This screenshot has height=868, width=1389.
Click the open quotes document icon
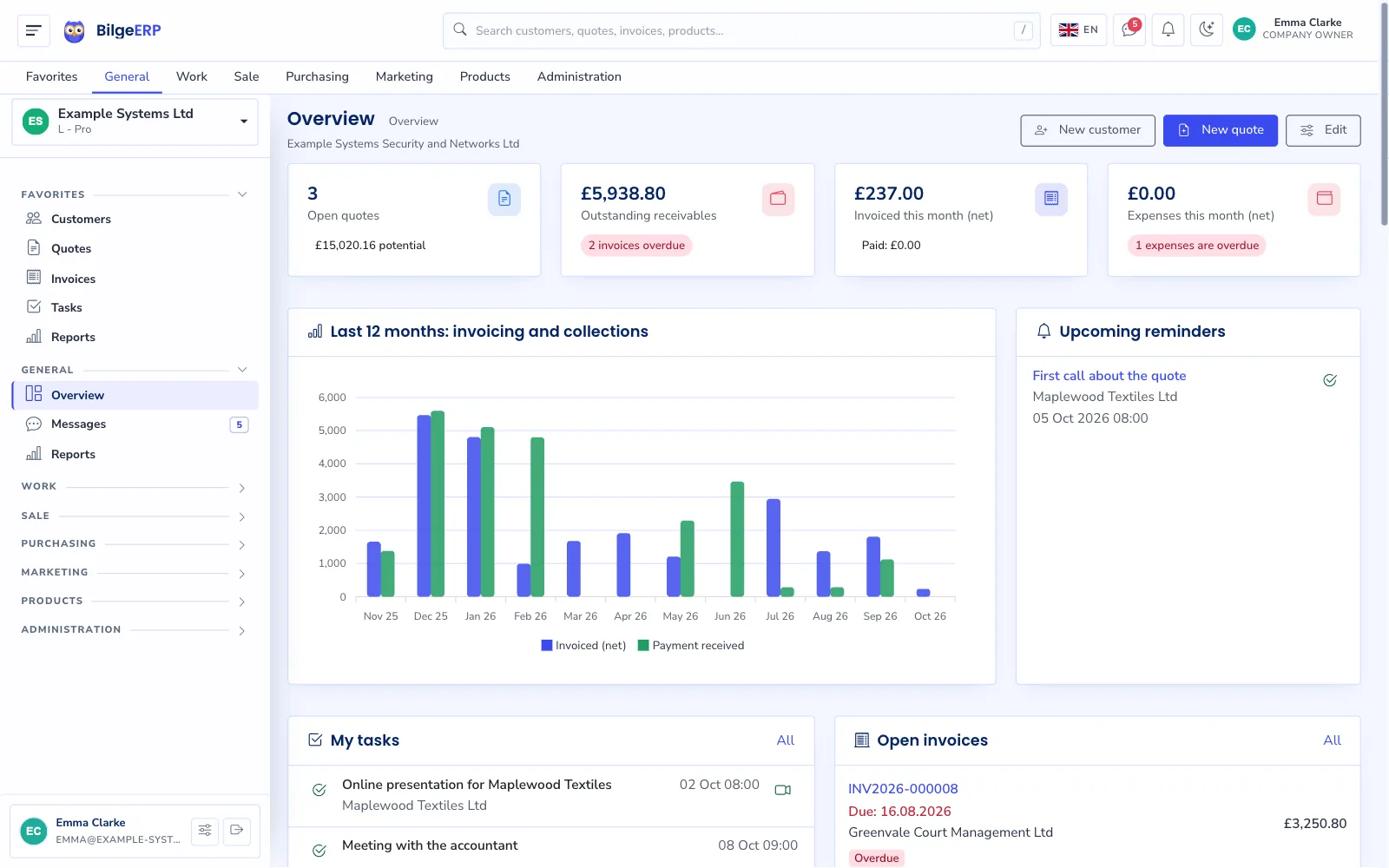tap(504, 199)
